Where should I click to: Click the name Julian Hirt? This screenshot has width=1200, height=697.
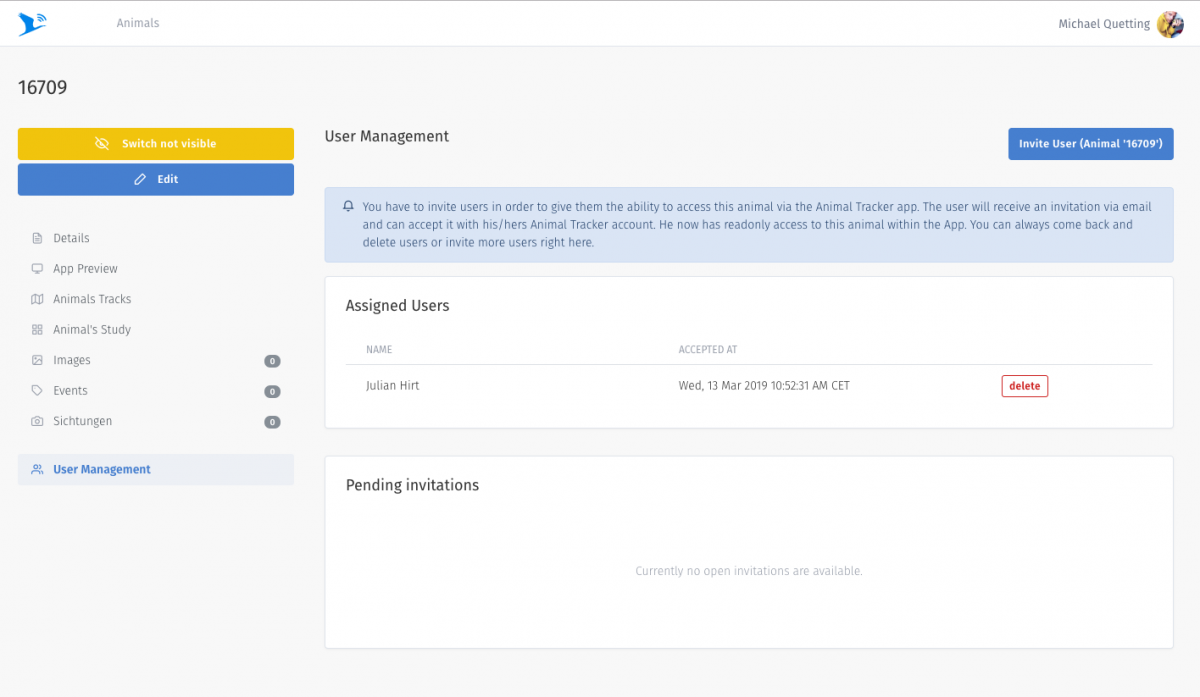coord(392,386)
